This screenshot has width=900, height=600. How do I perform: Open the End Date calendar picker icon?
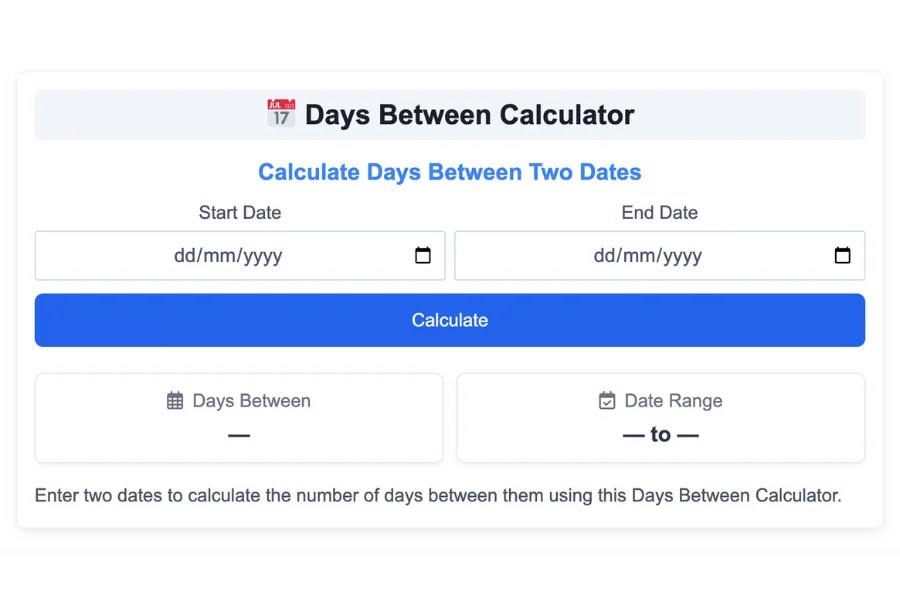[843, 256]
